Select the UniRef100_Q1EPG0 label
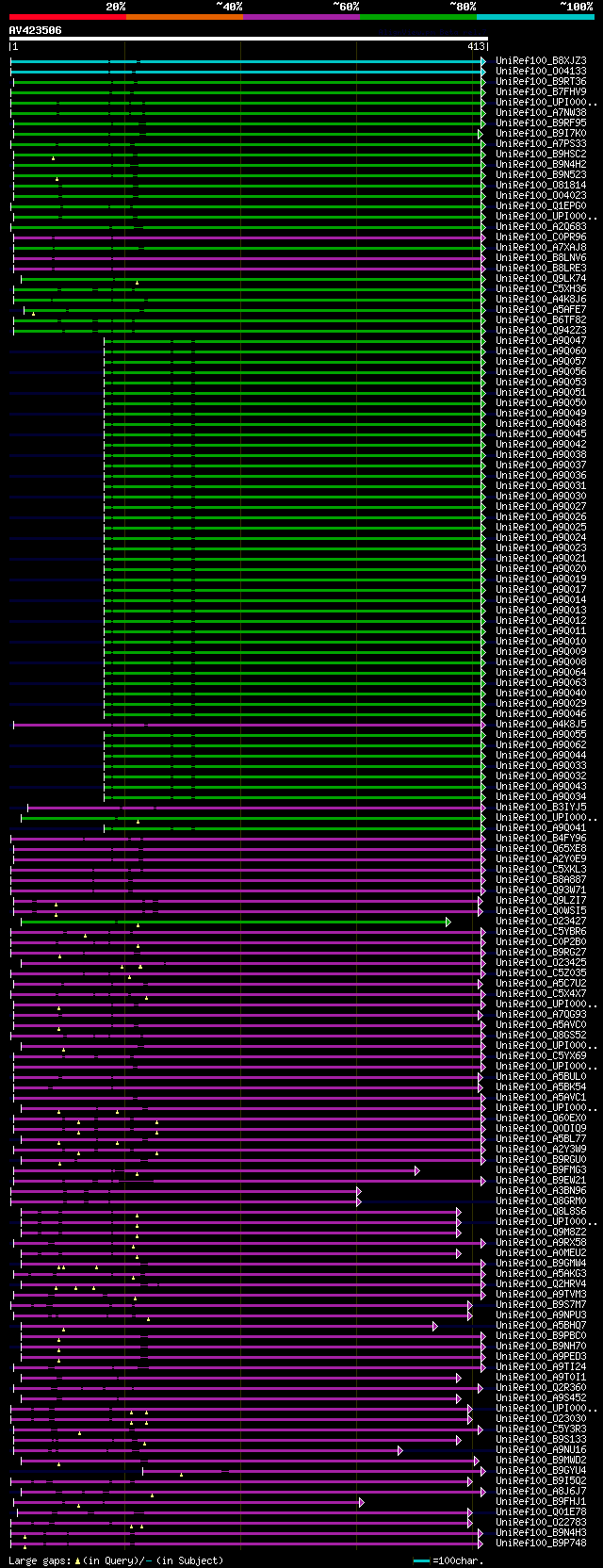The image size is (603, 1568). 541,205
